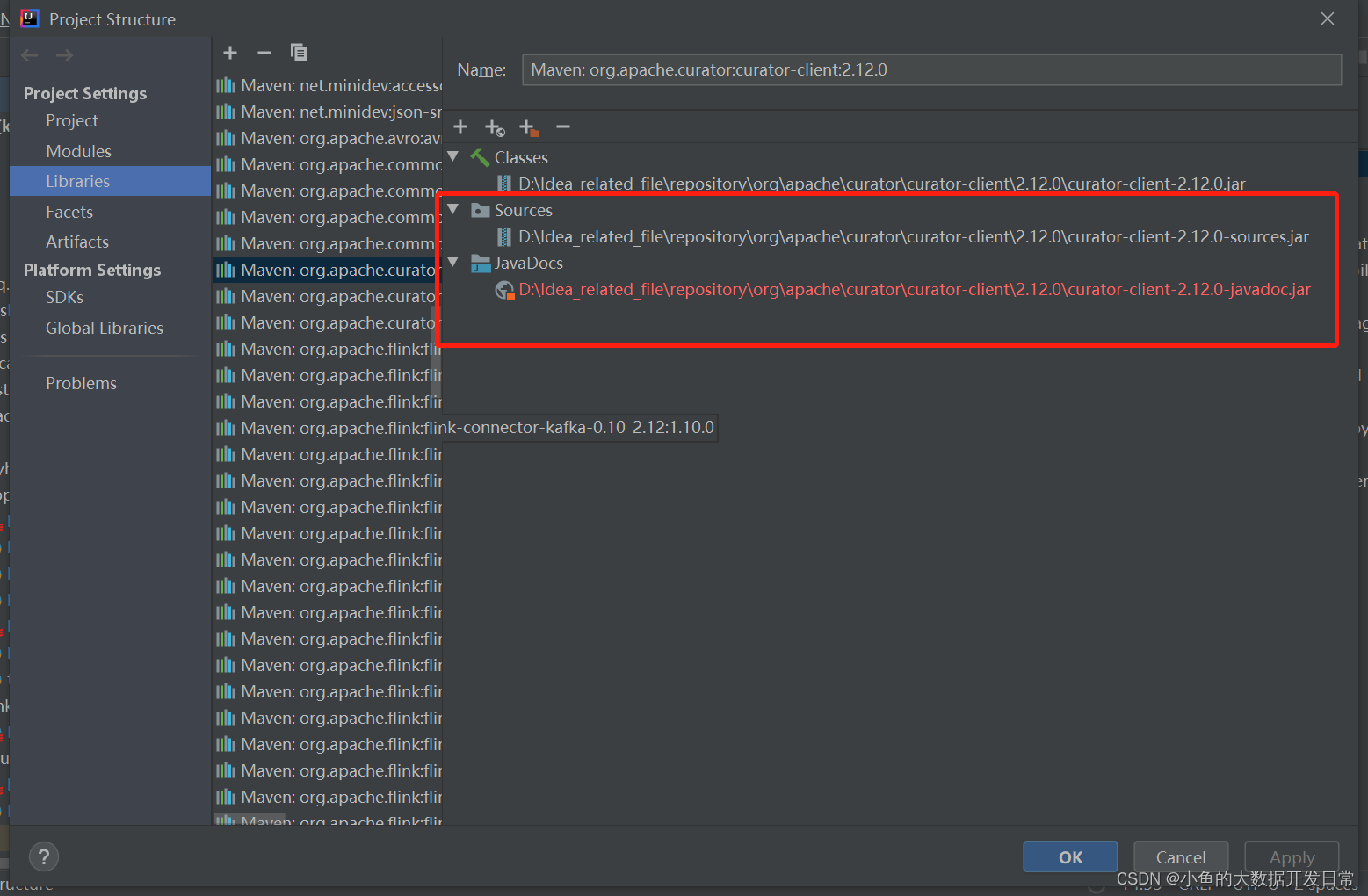Collapse the Sources tree node
The width and height of the screenshot is (1368, 896).
click(x=453, y=209)
